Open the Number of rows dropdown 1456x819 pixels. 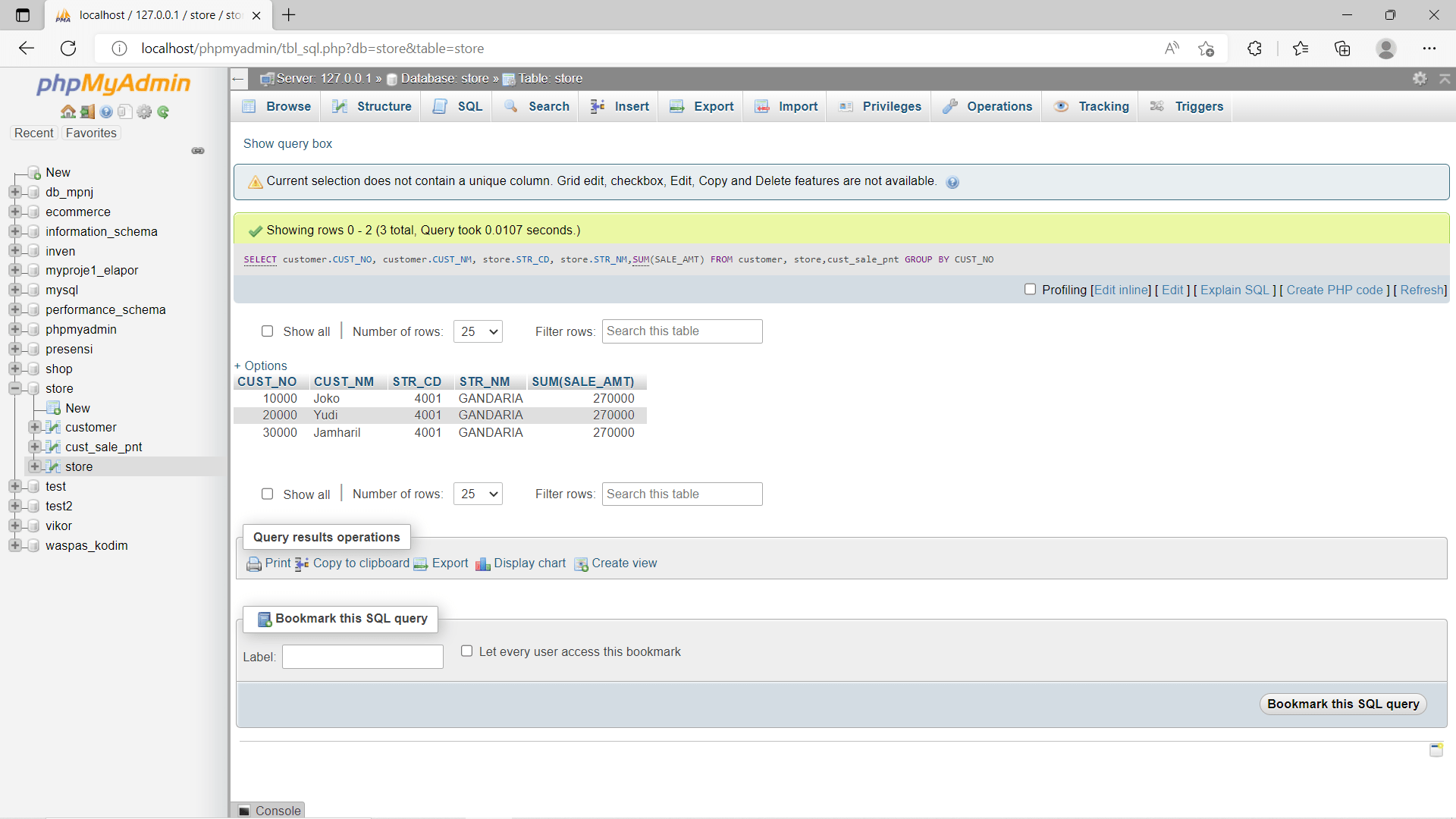[x=478, y=331]
